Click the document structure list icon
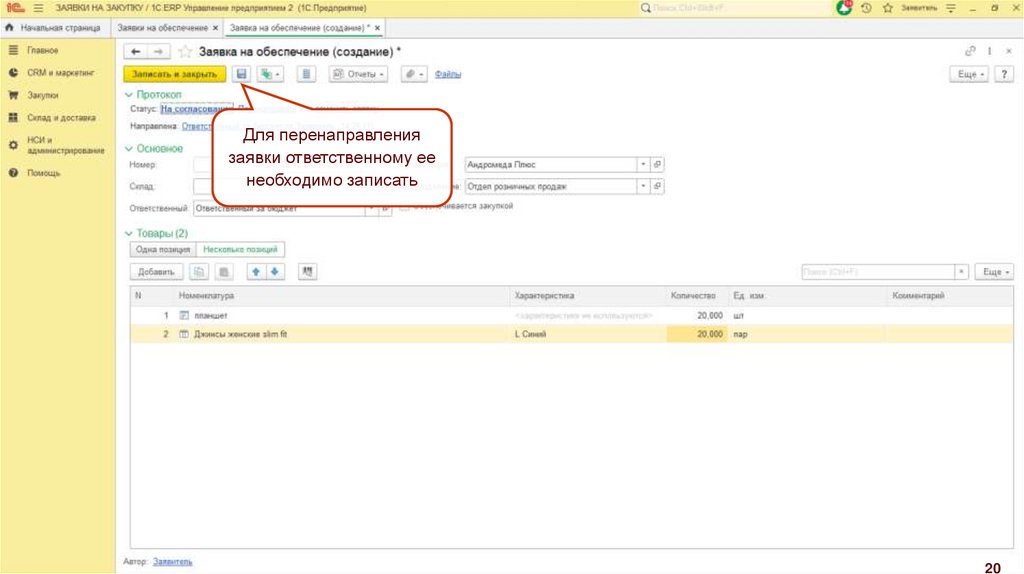 306,74
